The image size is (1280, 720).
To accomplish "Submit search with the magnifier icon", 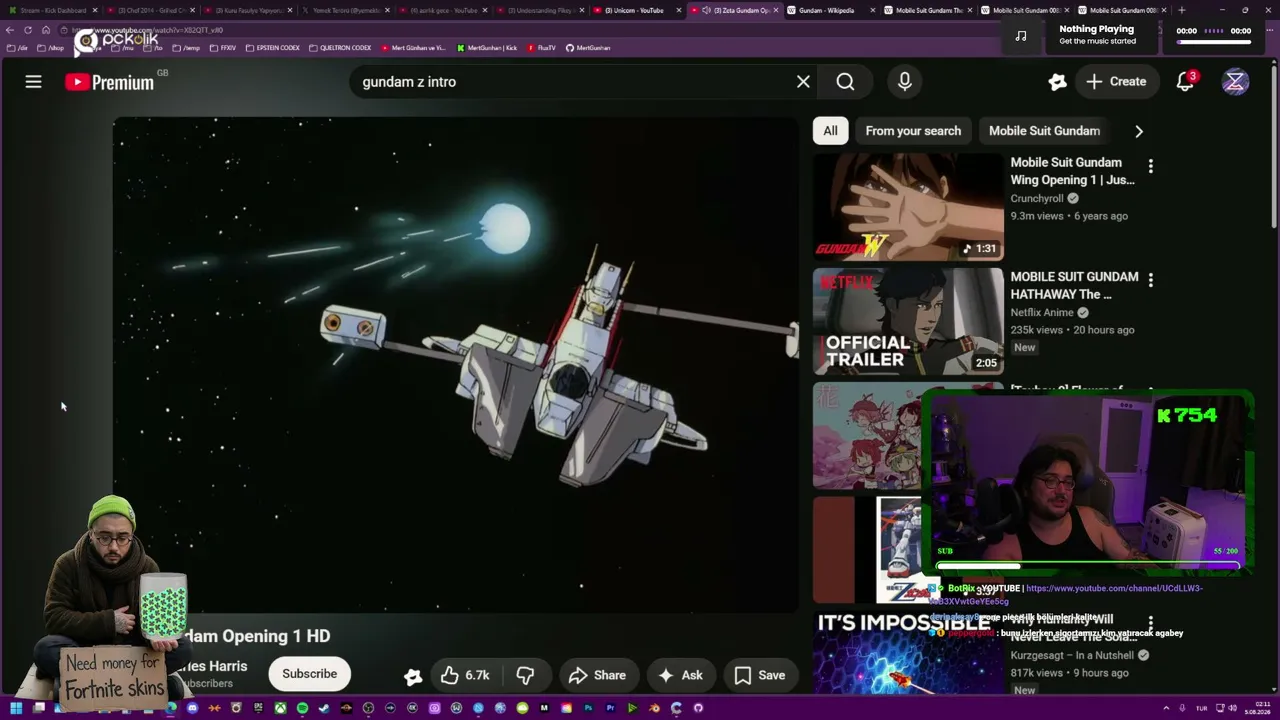I will 845,82.
